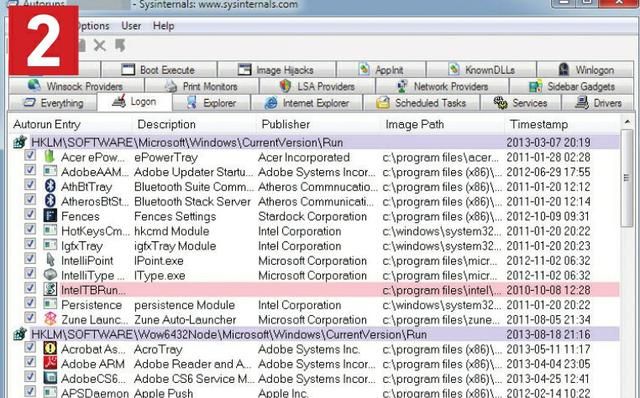Click the Acer ePower green battery icon

tap(50, 156)
